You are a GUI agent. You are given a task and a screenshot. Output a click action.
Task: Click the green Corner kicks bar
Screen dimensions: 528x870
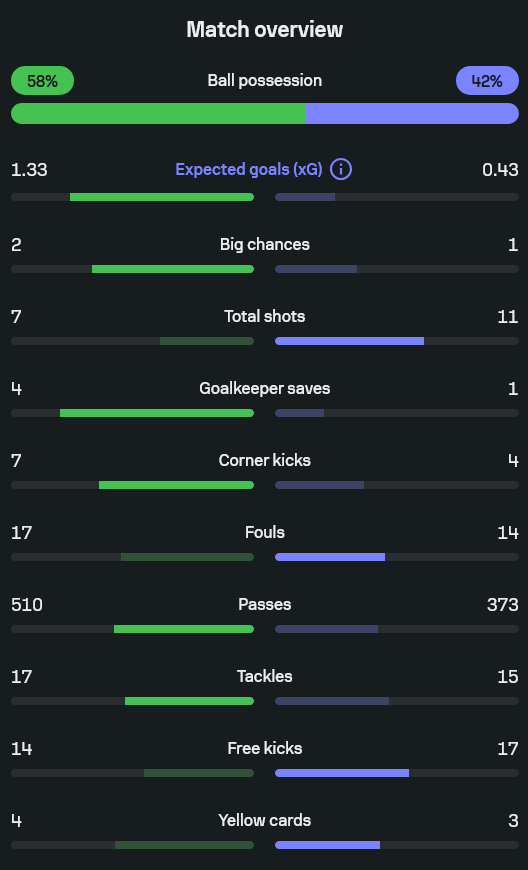click(x=176, y=485)
